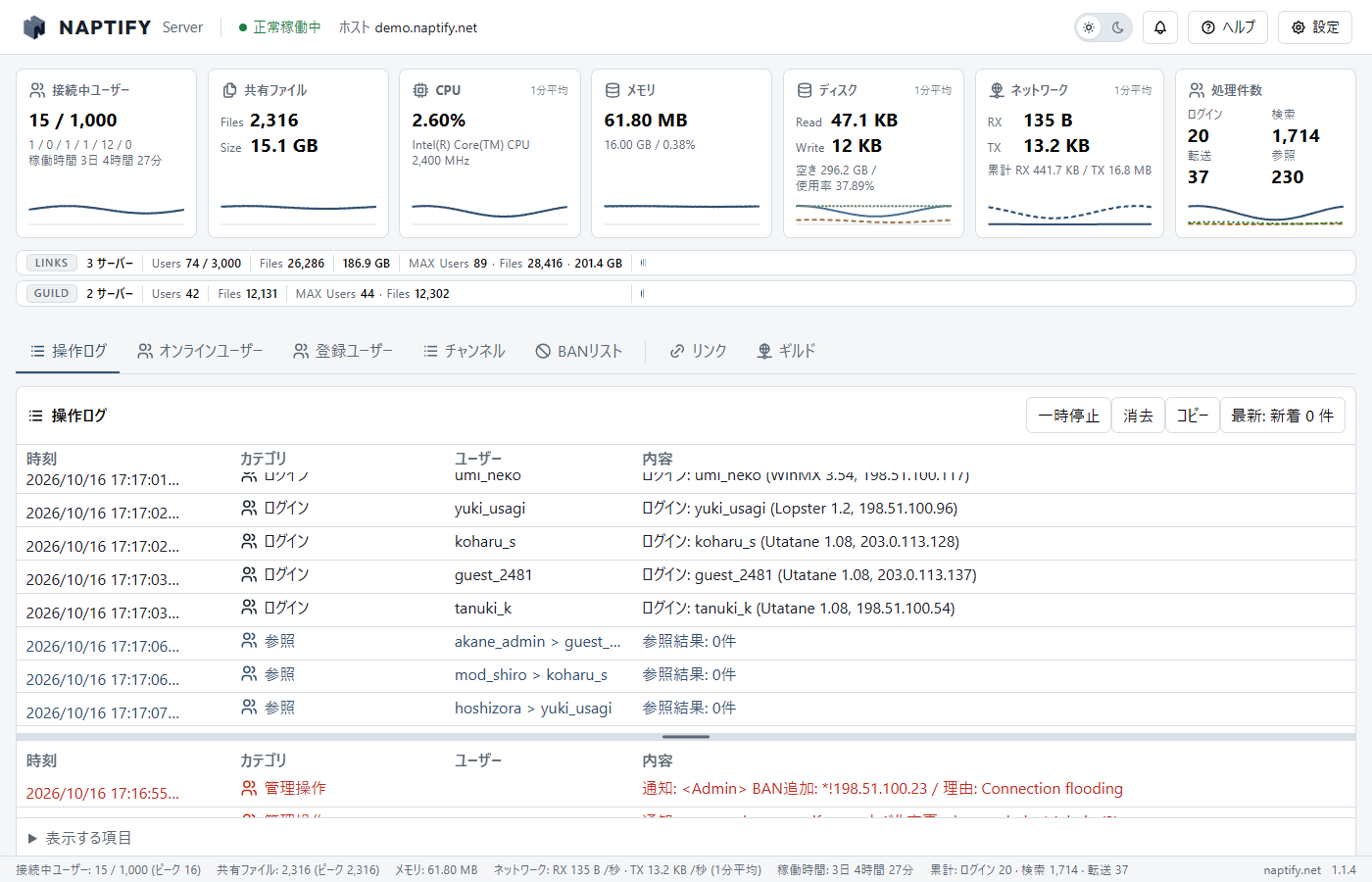The height and width of the screenshot is (882, 1372).
Task: Click the BAN追加 Connection flooding message
Action: (883, 789)
